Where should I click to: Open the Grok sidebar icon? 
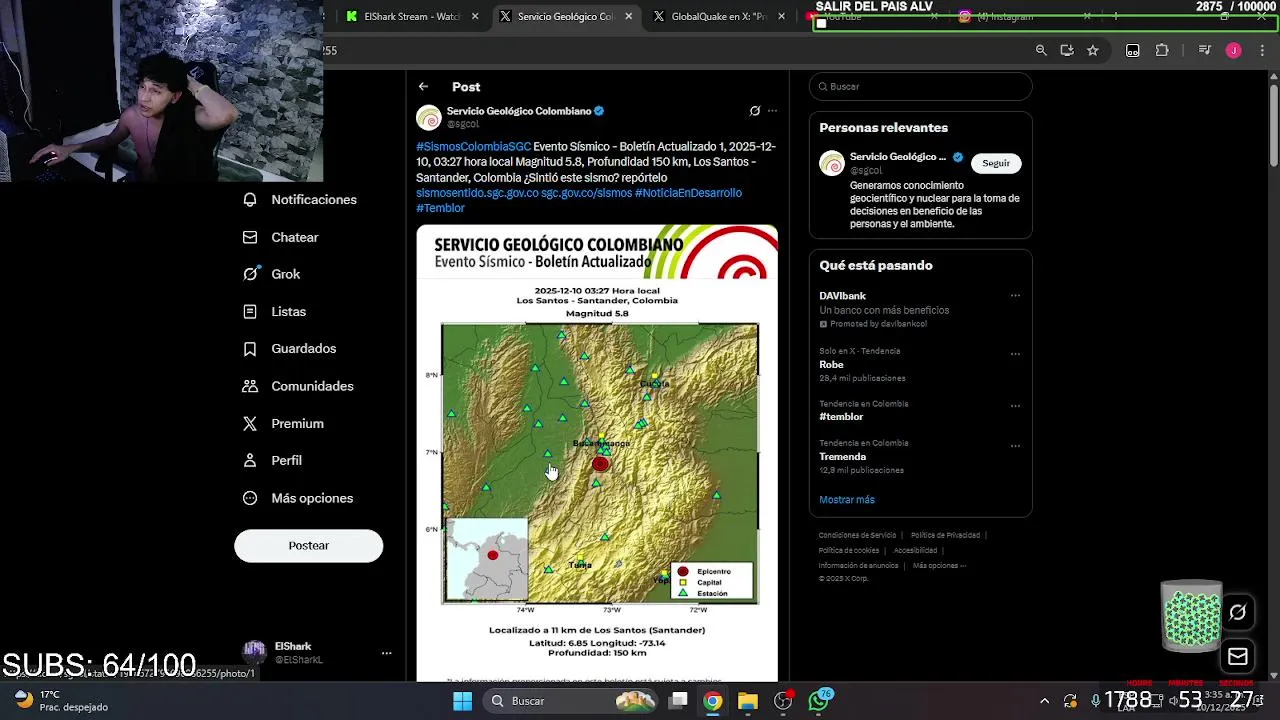[250, 274]
